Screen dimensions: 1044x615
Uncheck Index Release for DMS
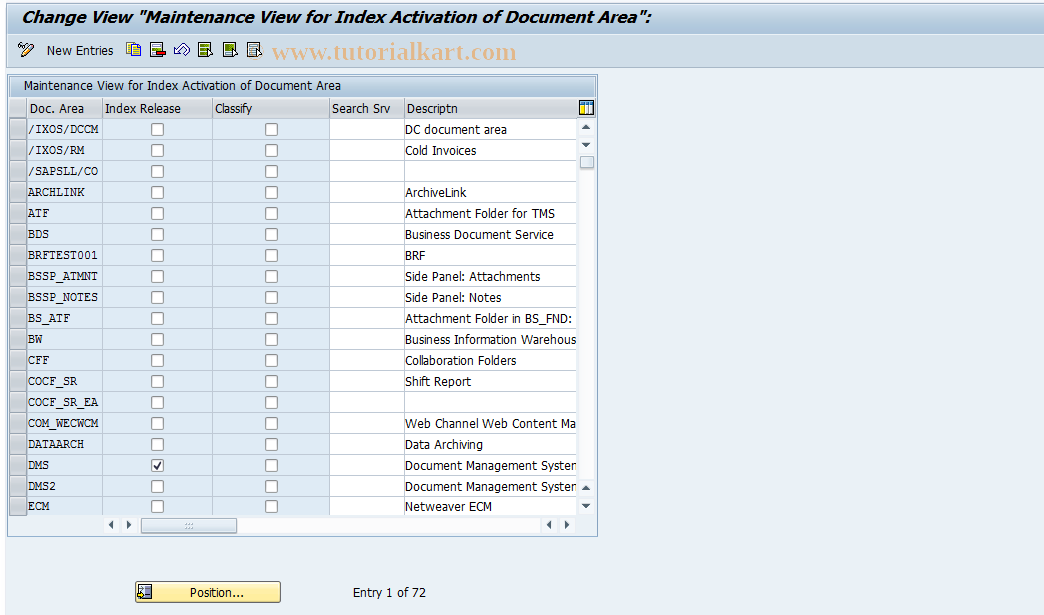157,465
